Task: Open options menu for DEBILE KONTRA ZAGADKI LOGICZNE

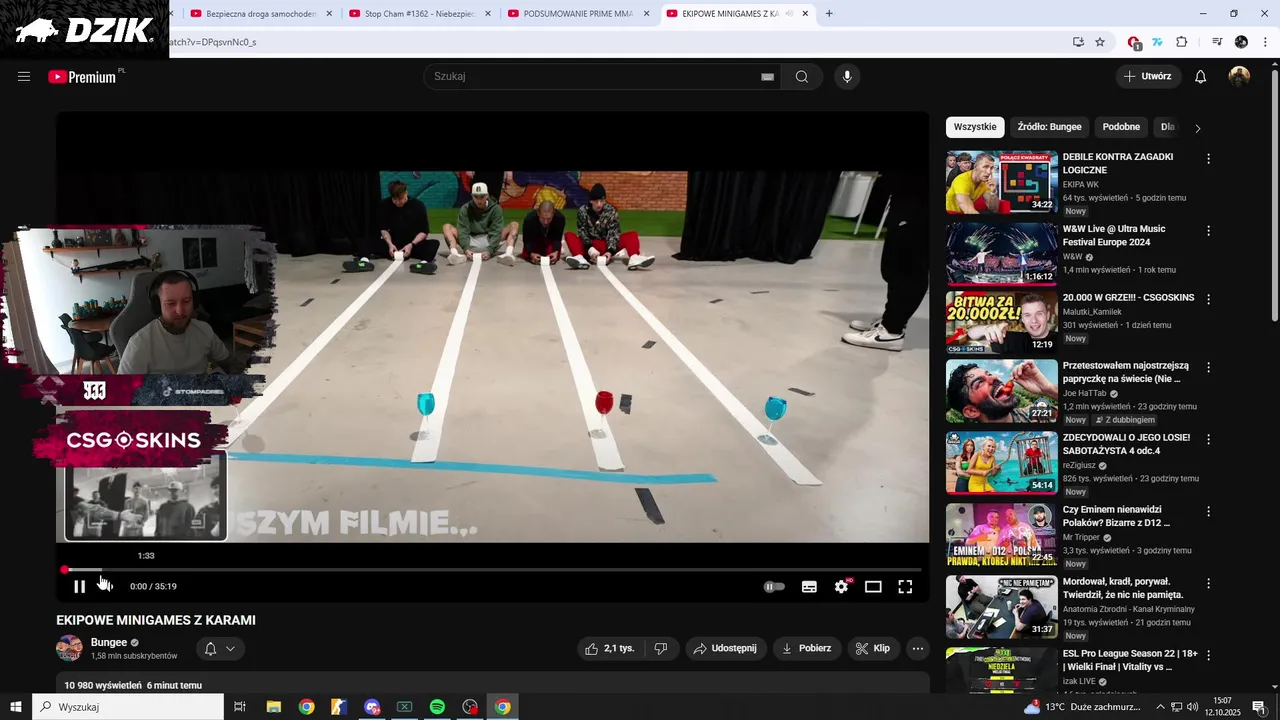Action: click(x=1208, y=159)
